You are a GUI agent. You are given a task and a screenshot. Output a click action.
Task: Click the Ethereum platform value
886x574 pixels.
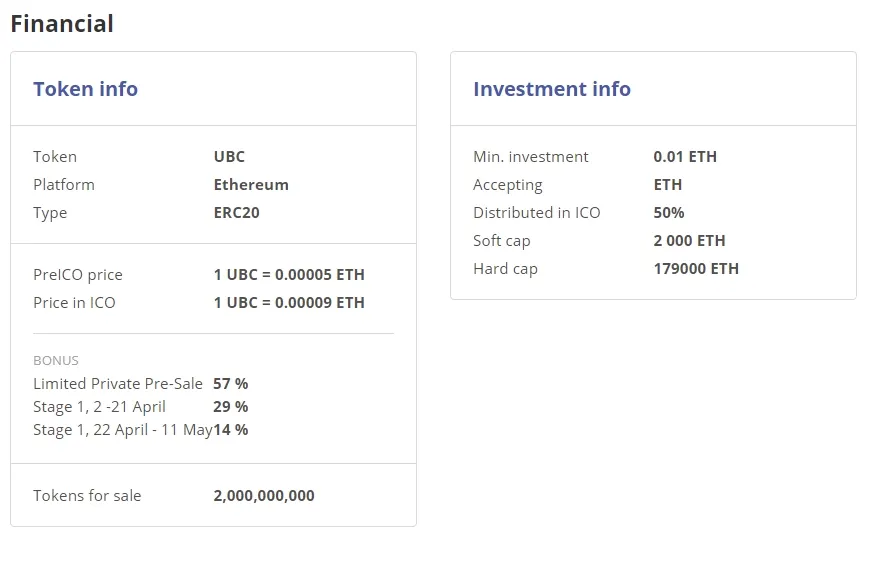251,185
